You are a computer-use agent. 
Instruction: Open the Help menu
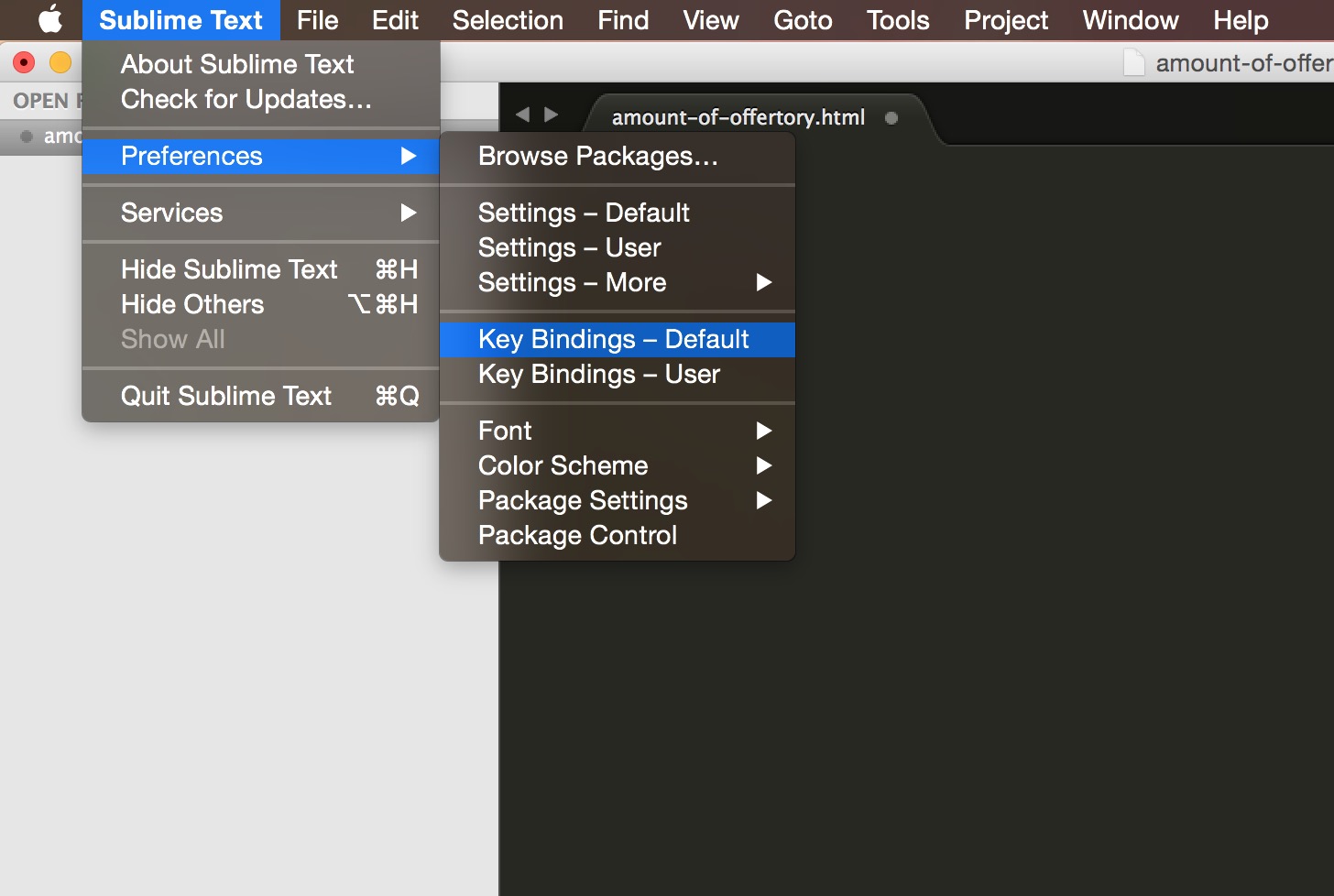[x=1241, y=20]
